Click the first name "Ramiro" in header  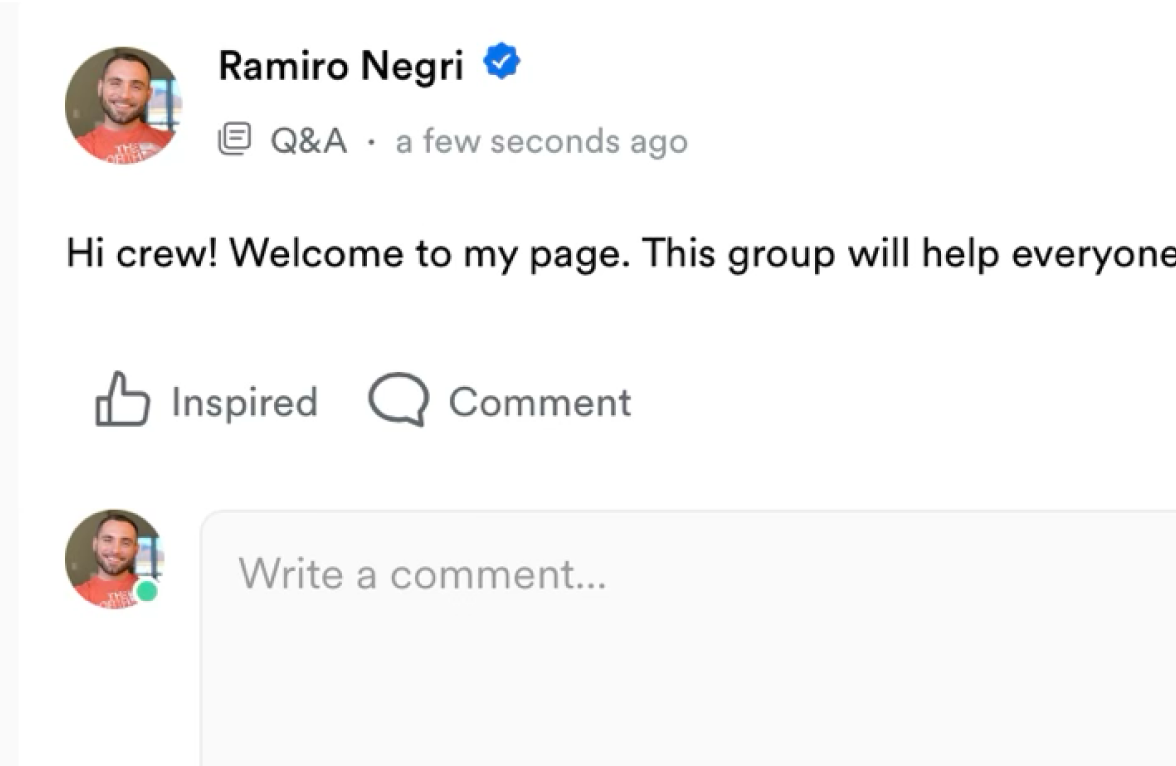[282, 66]
